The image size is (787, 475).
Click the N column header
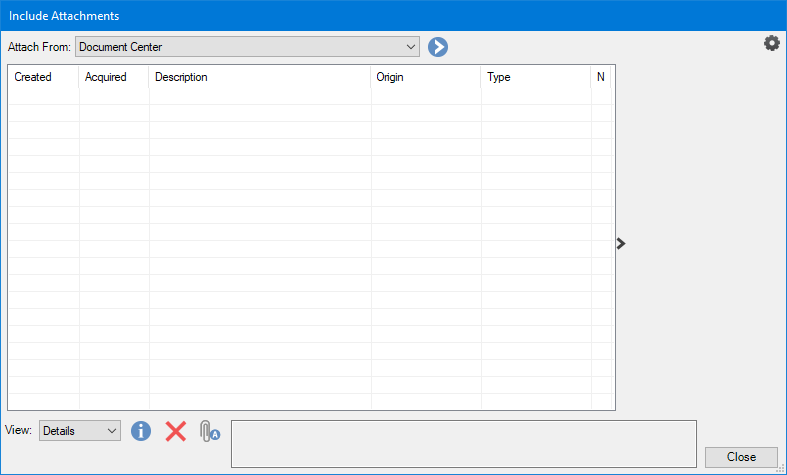coord(601,77)
